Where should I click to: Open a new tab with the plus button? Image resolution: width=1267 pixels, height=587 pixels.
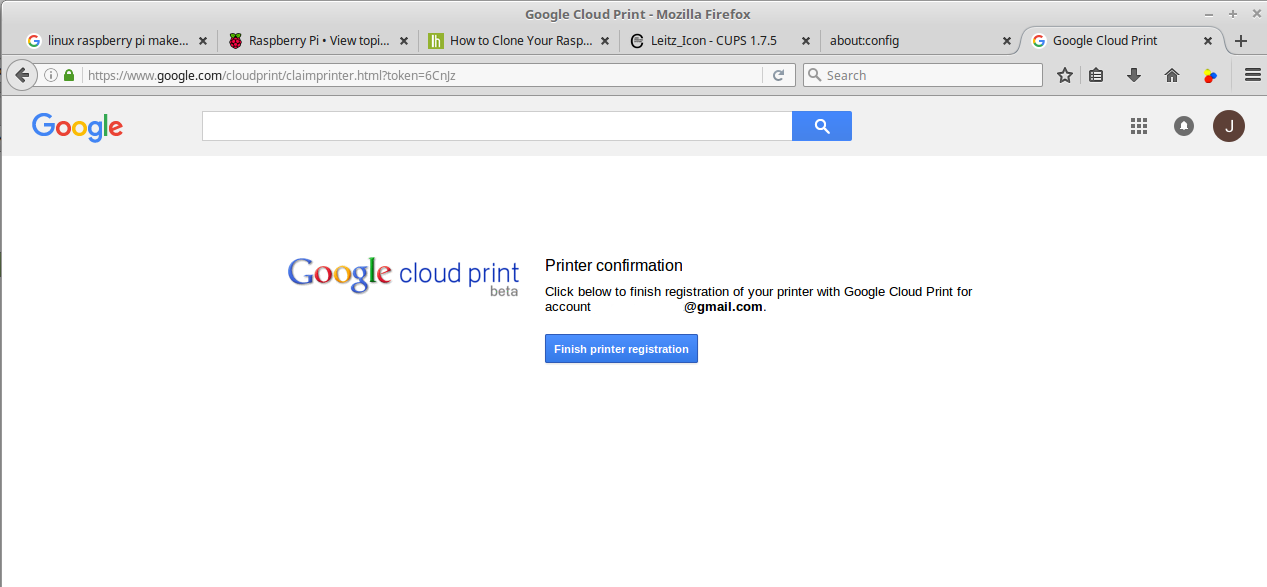point(1240,41)
